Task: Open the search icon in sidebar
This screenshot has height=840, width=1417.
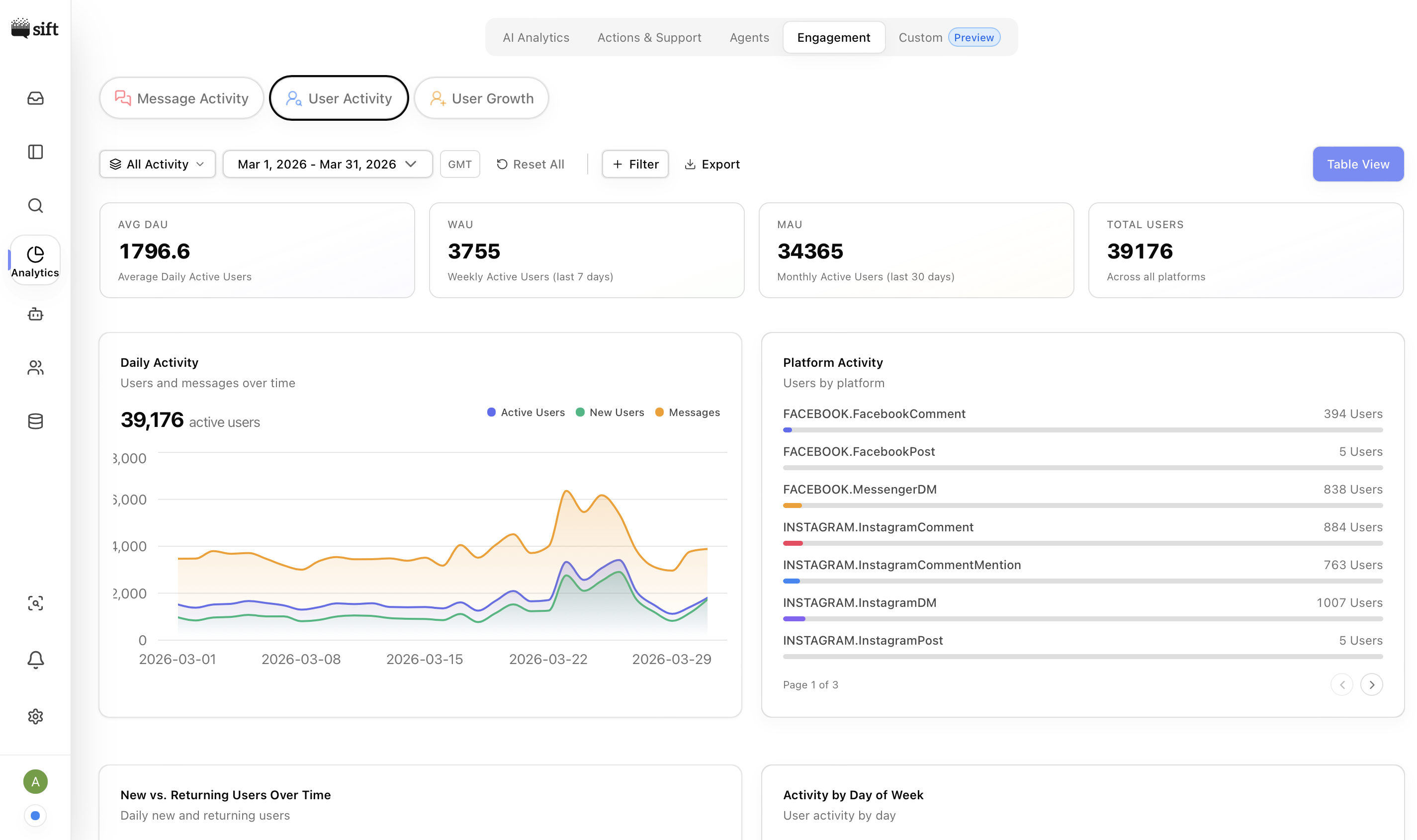Action: tap(35, 205)
